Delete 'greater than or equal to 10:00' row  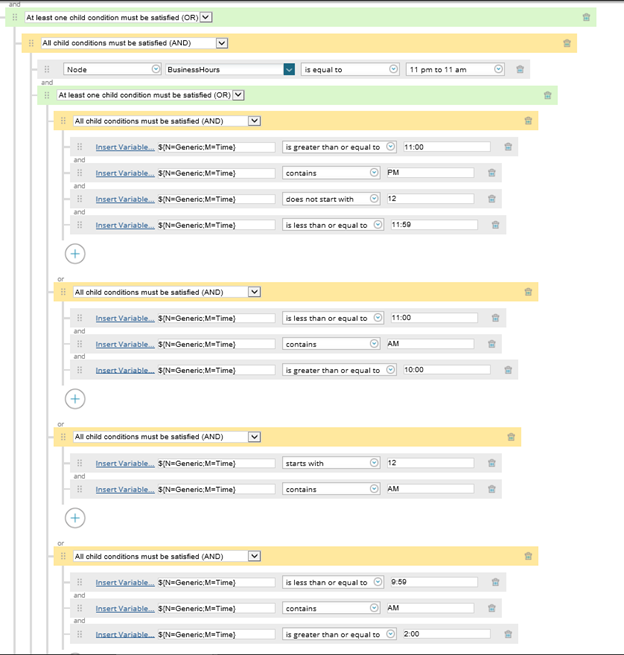(x=508, y=370)
